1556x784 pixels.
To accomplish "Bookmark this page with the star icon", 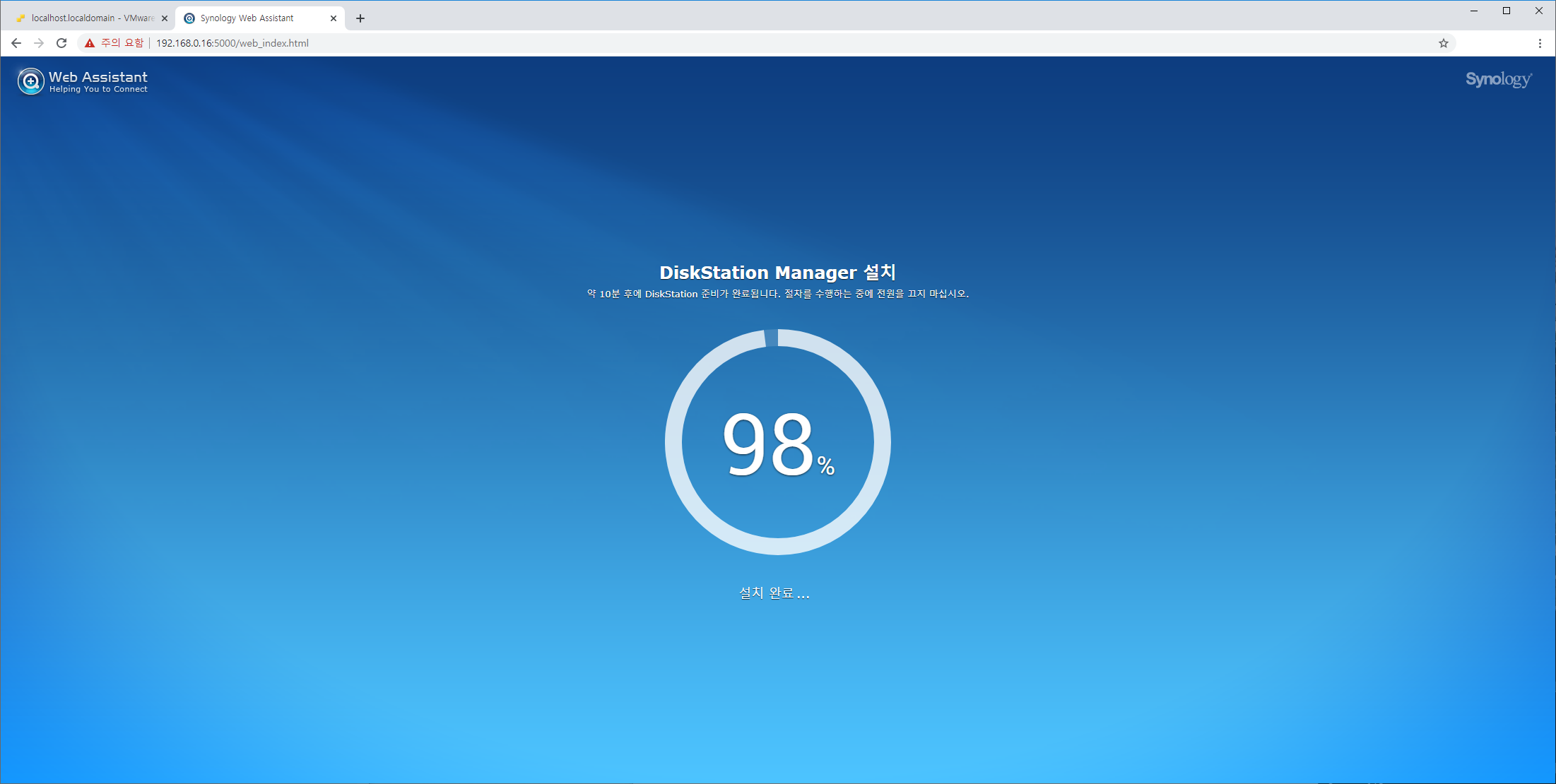I will click(1444, 43).
